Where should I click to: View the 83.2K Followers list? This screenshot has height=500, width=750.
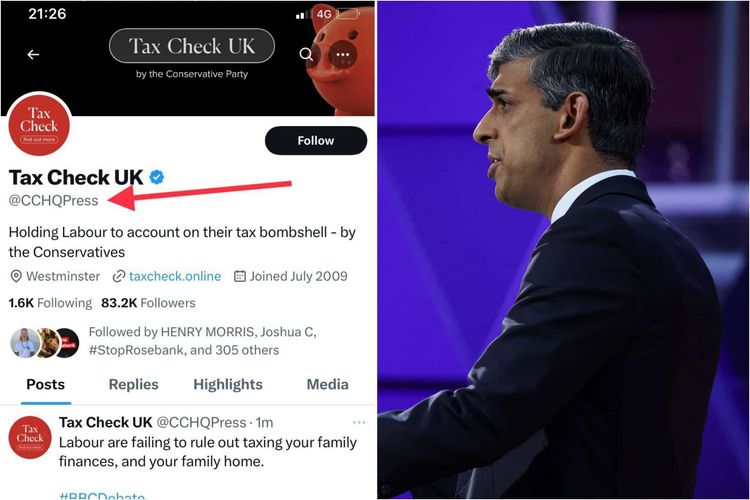(148, 303)
